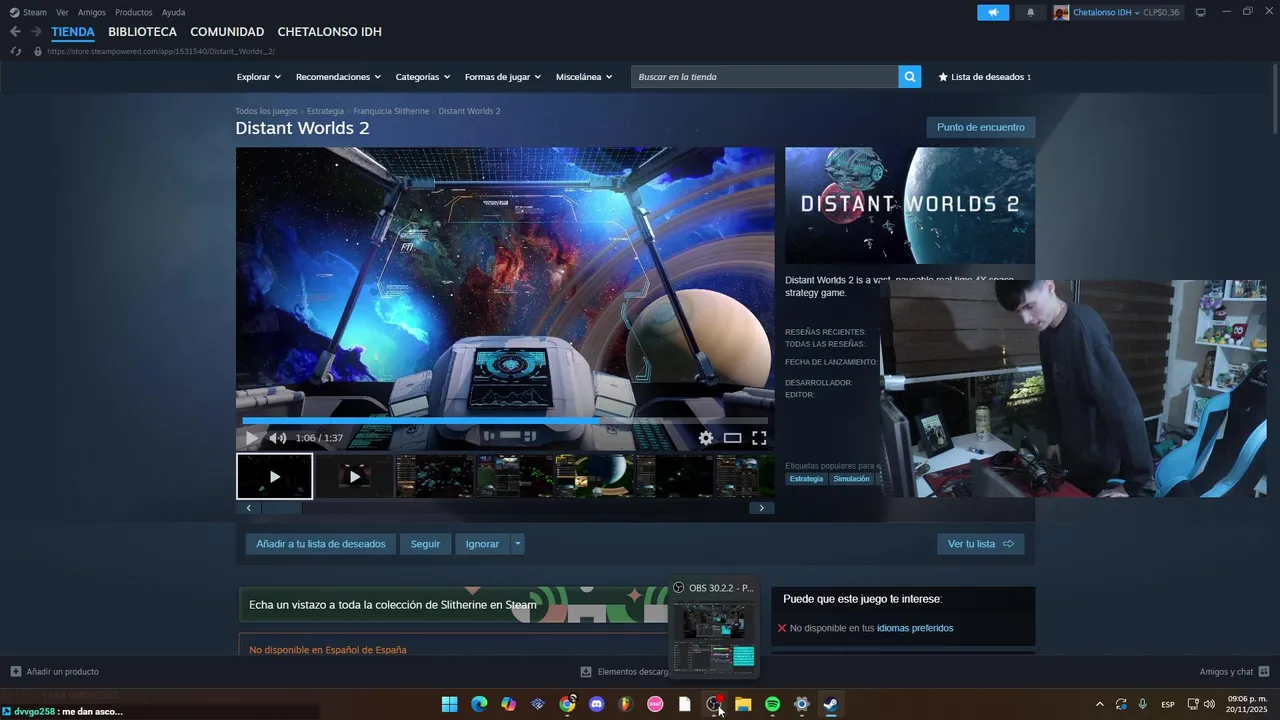Go back with the back arrow
Screen dimensions: 1280x720
click(15, 32)
